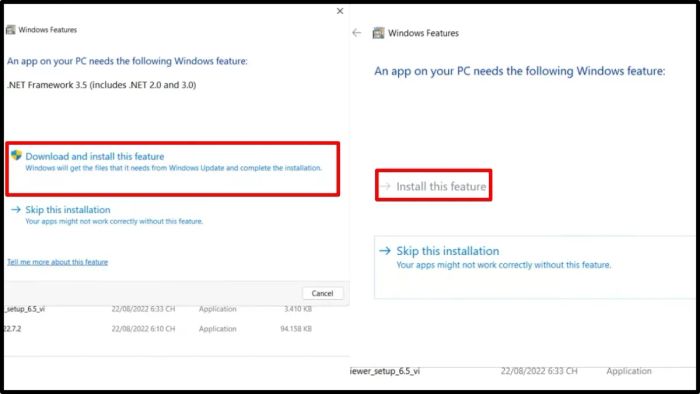Click .NET Framework 3.5 feature text
The image size is (700, 394).
pyautogui.click(x=102, y=85)
